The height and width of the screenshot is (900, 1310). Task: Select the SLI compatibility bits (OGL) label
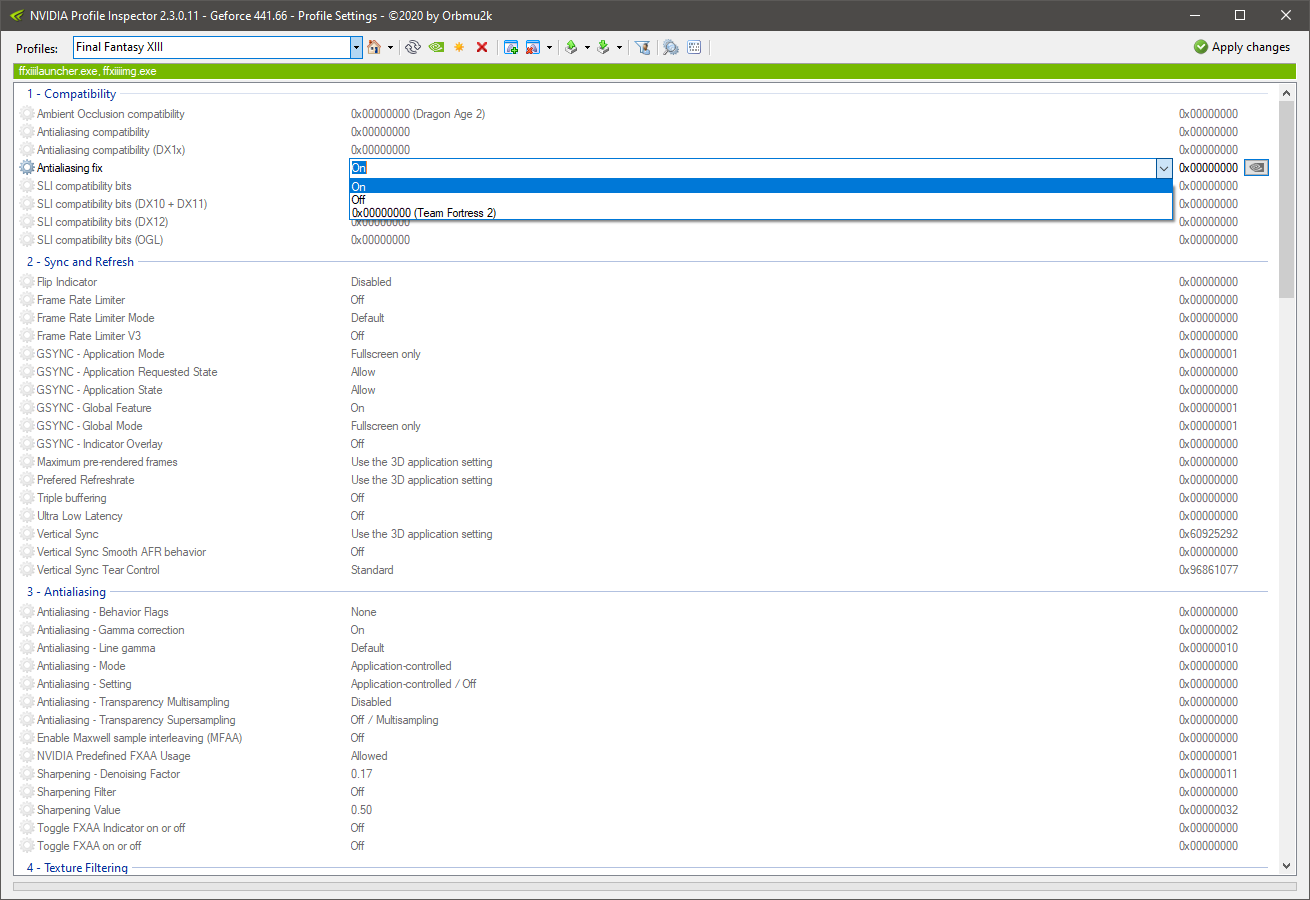click(100, 240)
